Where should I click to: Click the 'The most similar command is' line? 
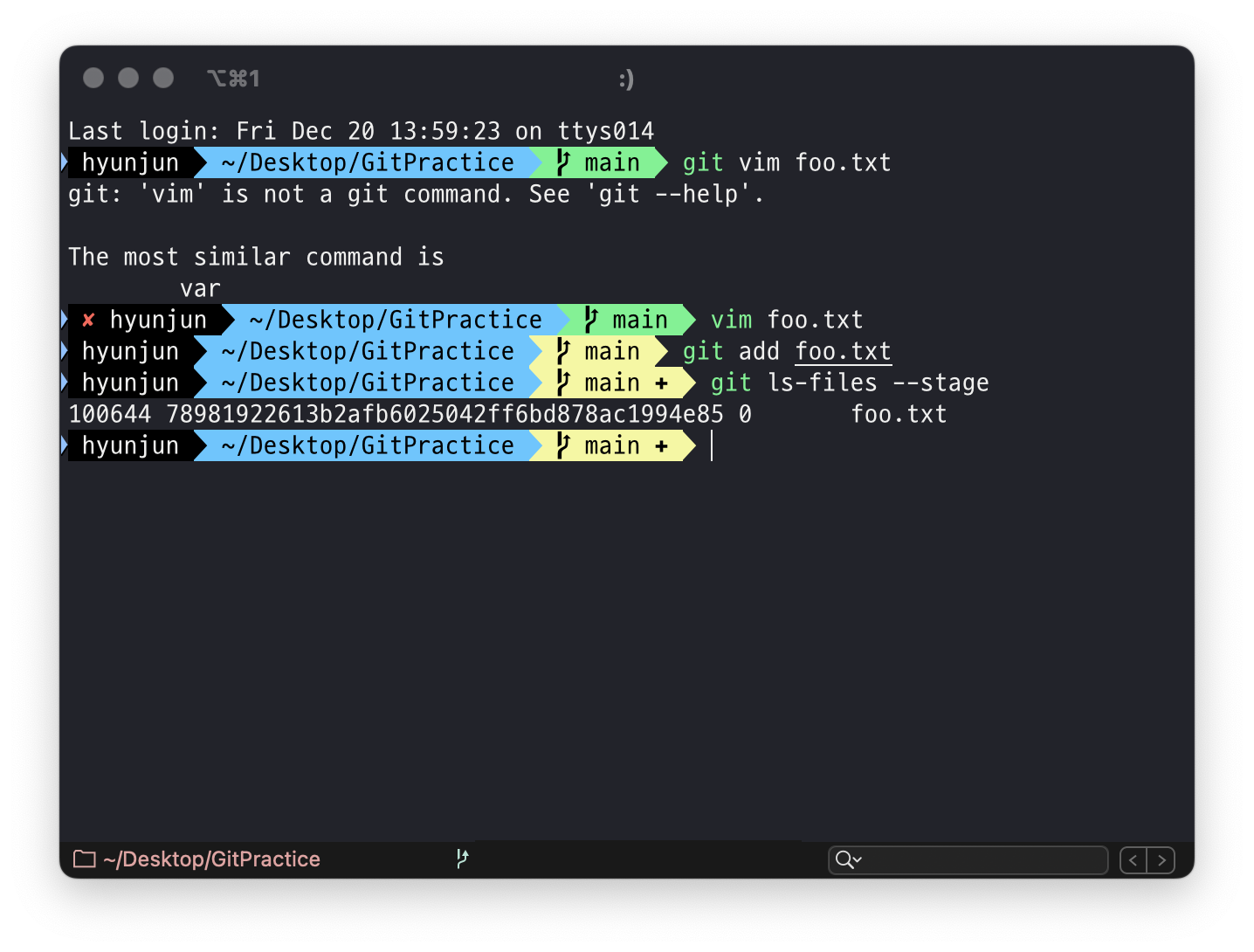click(x=256, y=257)
